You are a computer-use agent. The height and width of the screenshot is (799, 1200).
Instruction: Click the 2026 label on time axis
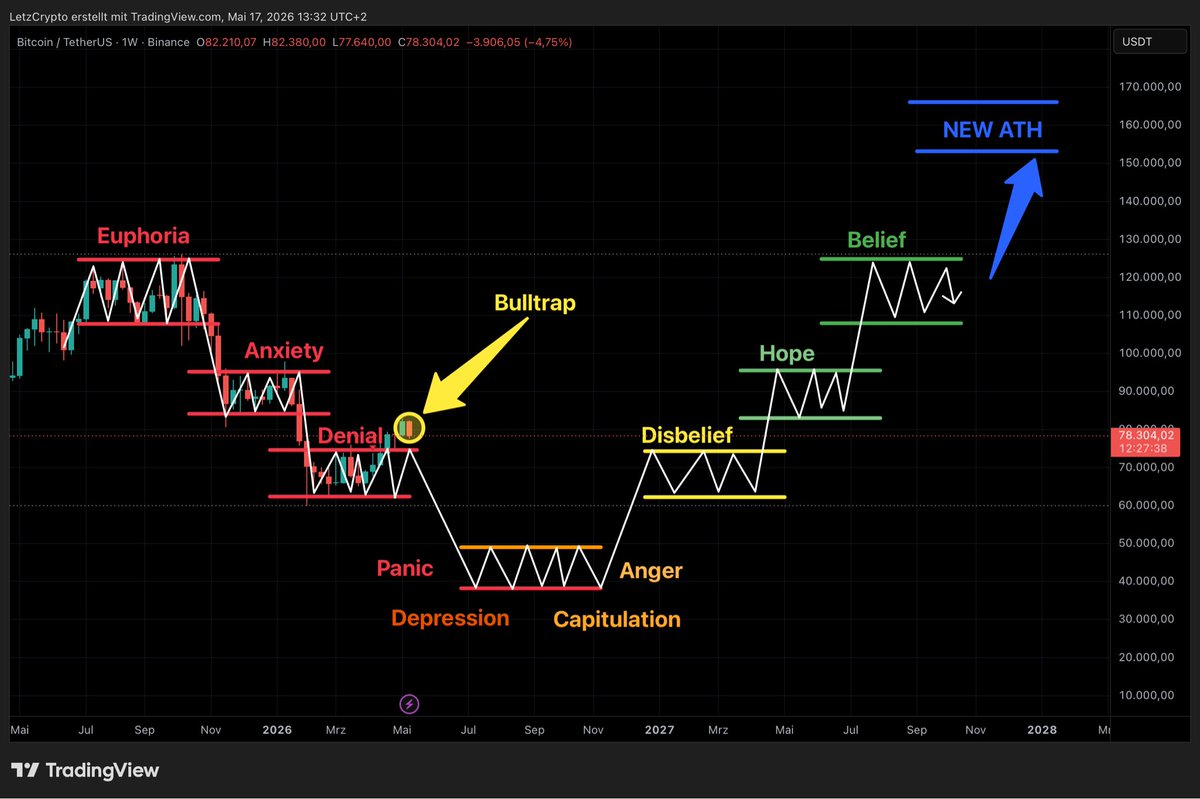click(276, 731)
